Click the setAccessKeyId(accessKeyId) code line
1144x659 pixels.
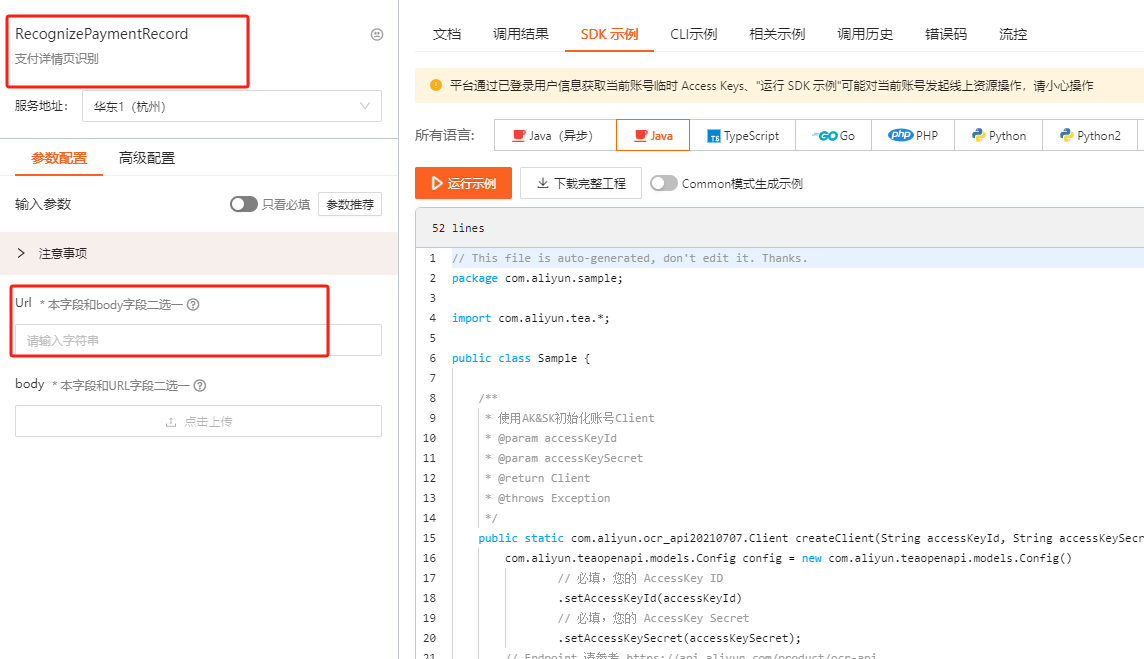(x=650, y=598)
